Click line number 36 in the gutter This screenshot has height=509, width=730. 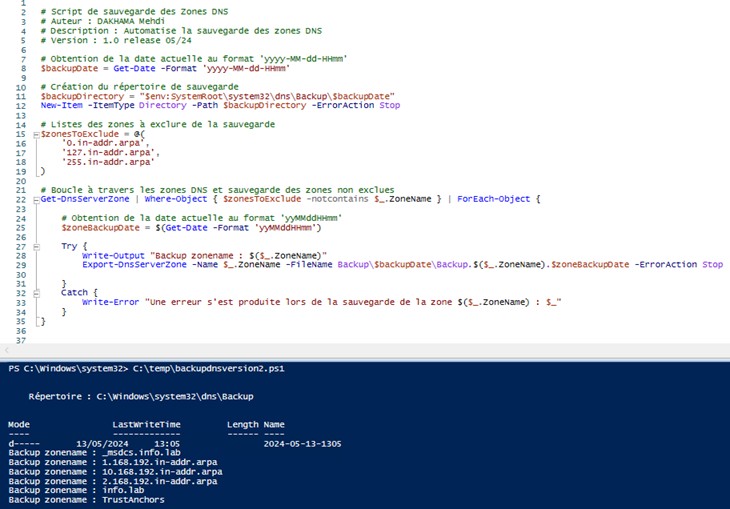click(x=21, y=331)
